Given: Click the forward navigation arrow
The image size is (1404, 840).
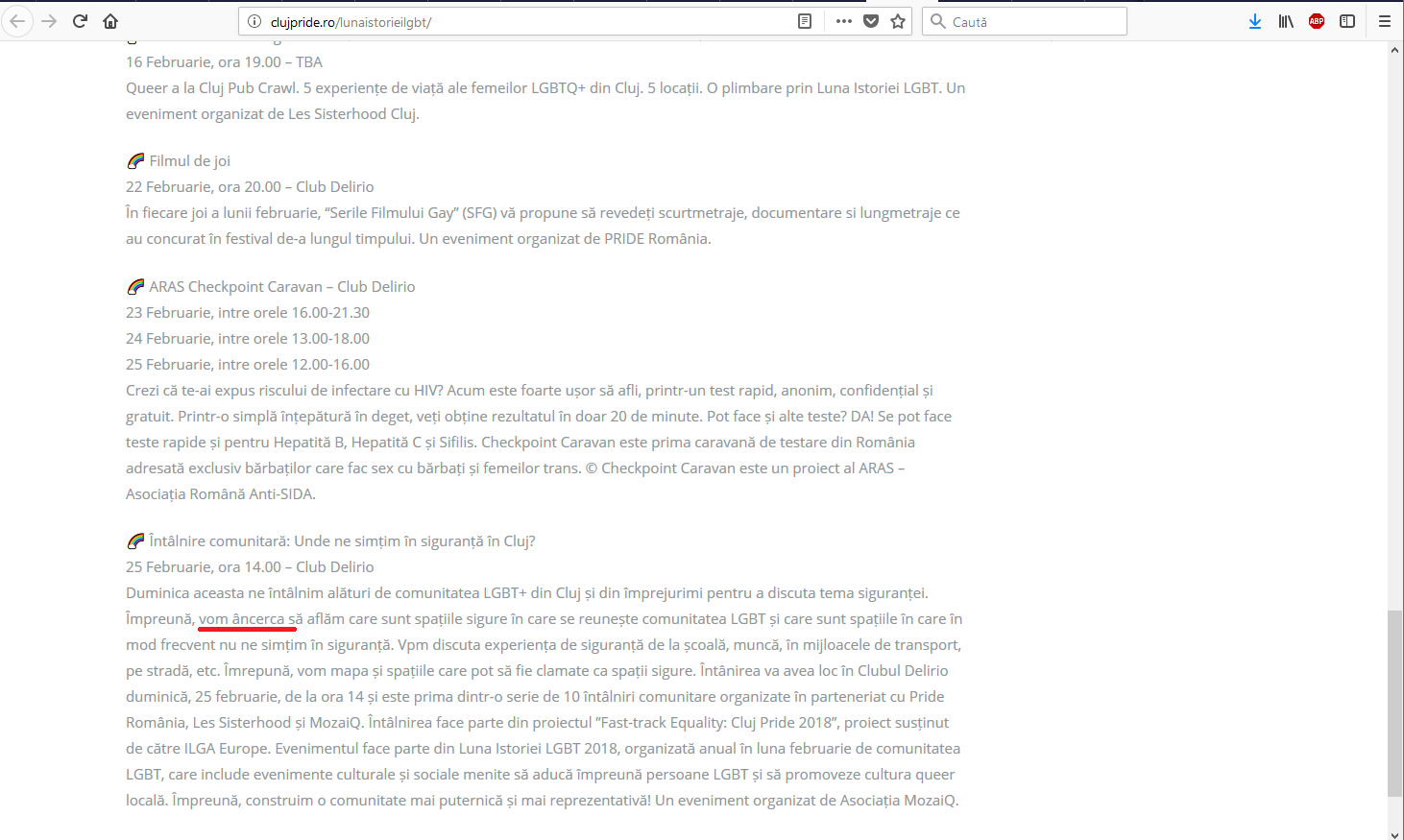Looking at the screenshot, I should click(49, 21).
